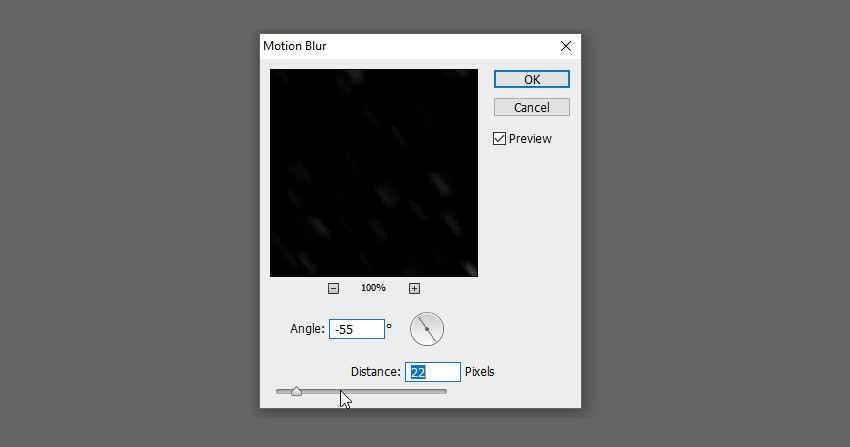Click inside the black blur preview image
850x447 pixels.
(x=374, y=173)
